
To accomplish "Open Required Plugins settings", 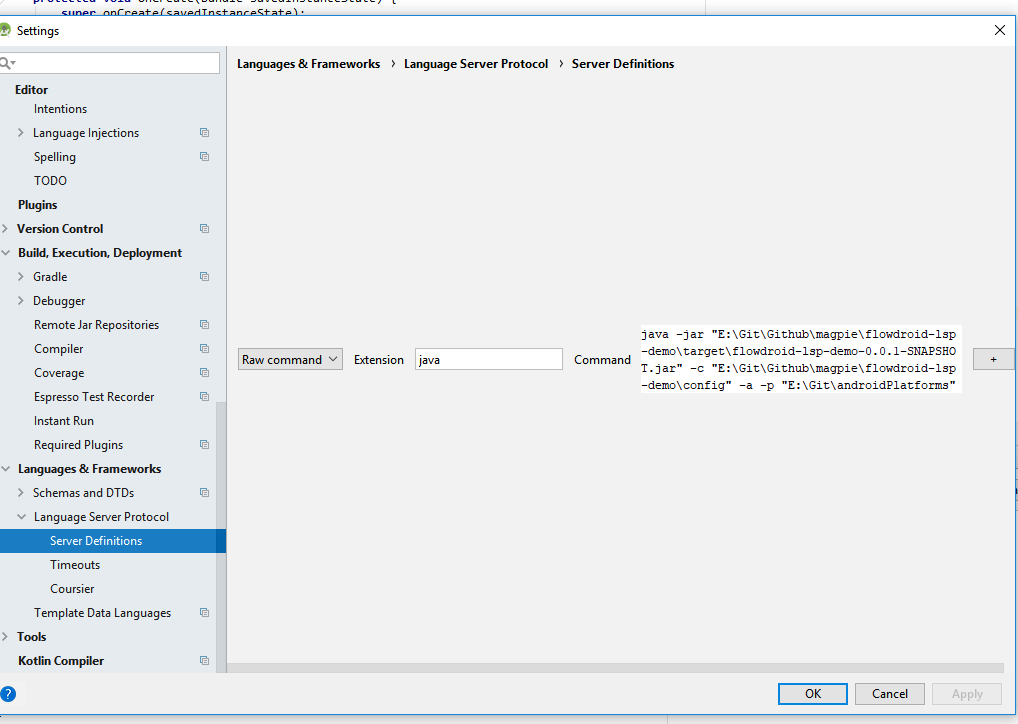I will click(79, 445).
